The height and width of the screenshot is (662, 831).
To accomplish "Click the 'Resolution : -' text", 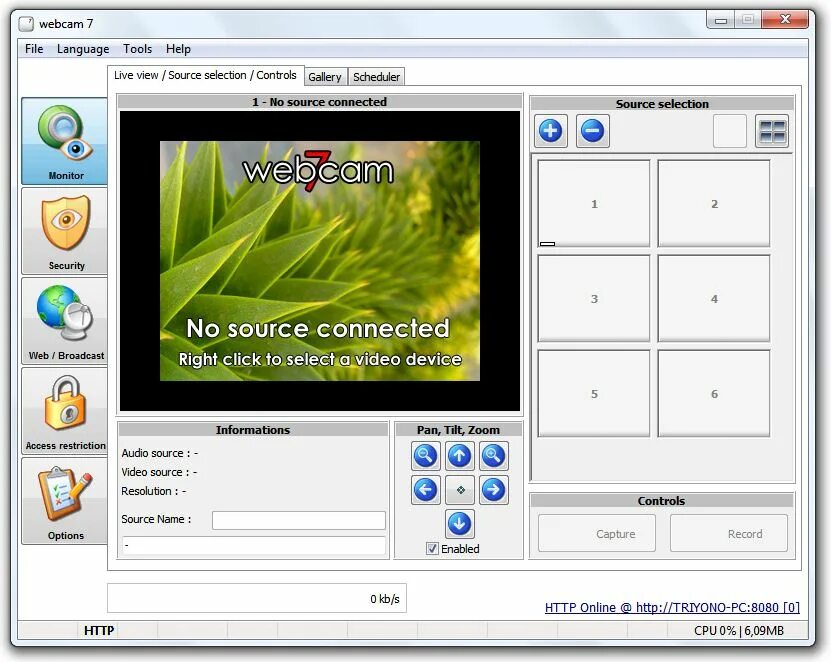I will [x=154, y=491].
